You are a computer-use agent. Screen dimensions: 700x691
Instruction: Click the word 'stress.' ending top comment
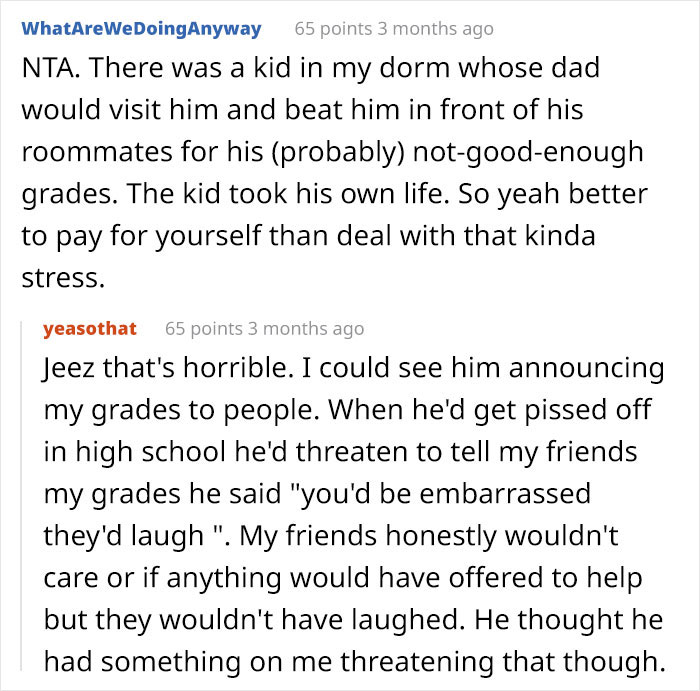click(x=62, y=278)
